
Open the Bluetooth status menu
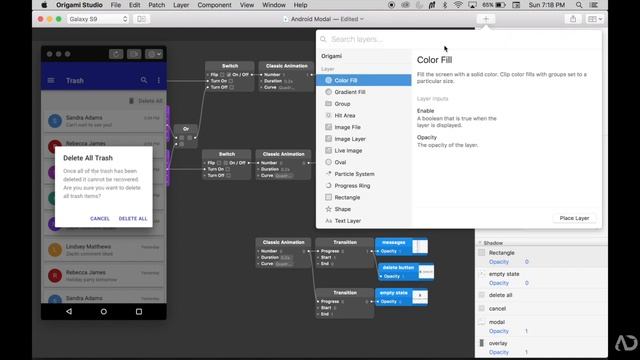445,5
